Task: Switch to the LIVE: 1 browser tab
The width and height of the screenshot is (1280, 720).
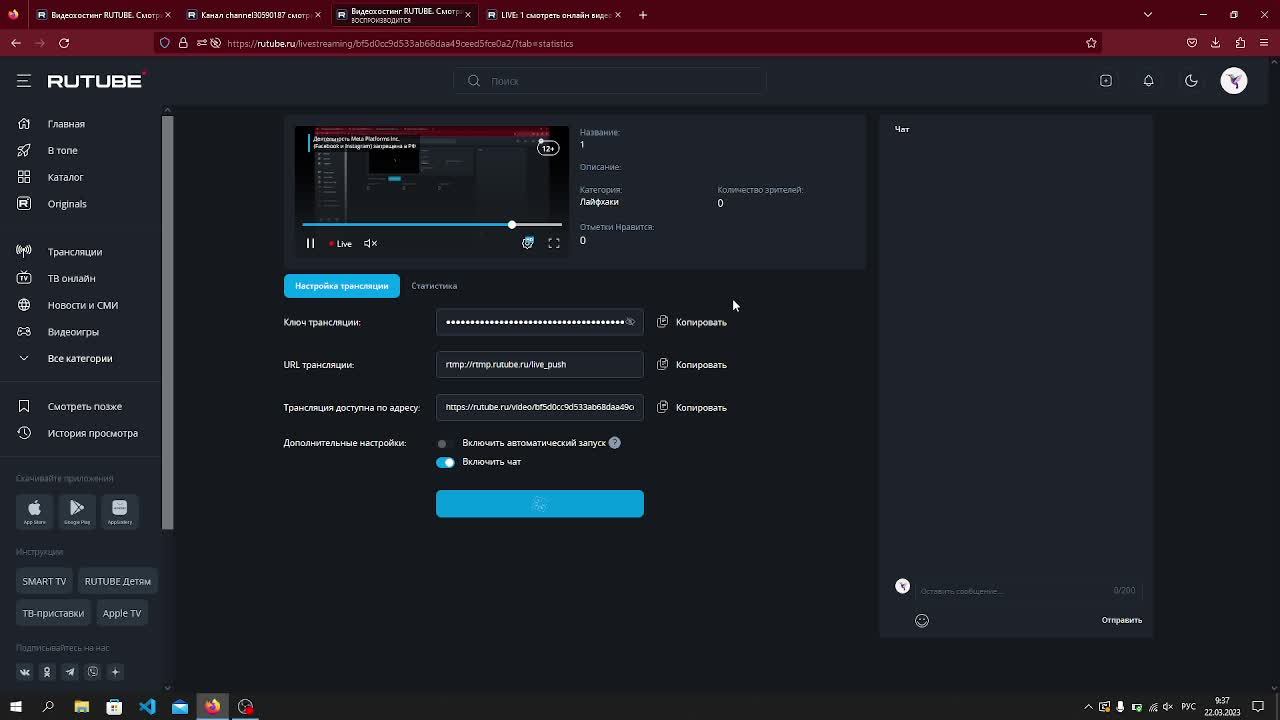Action: (554, 15)
